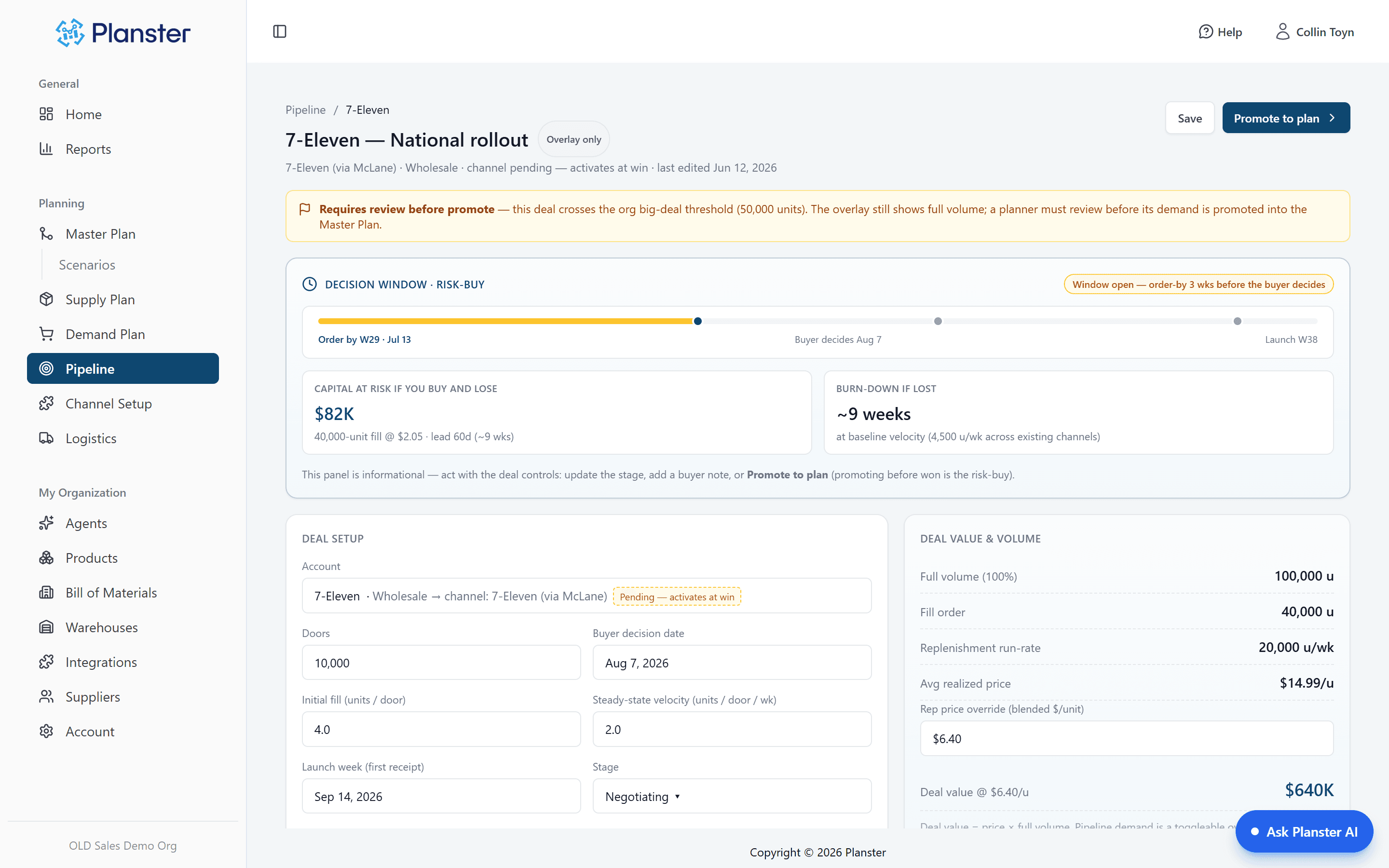Click the Channel Setup puzzle icon
Image resolution: width=1389 pixels, height=868 pixels.
[x=46, y=404]
